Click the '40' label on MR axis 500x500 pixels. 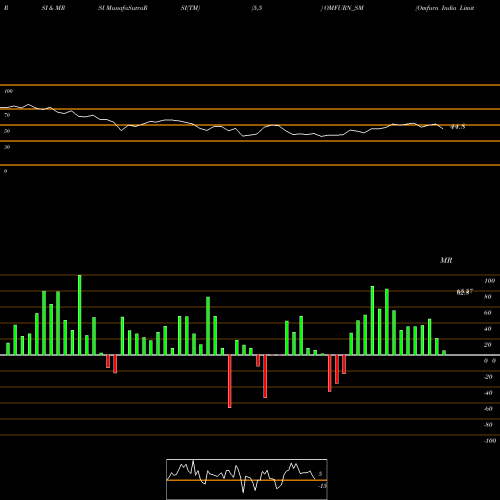pos(488,329)
